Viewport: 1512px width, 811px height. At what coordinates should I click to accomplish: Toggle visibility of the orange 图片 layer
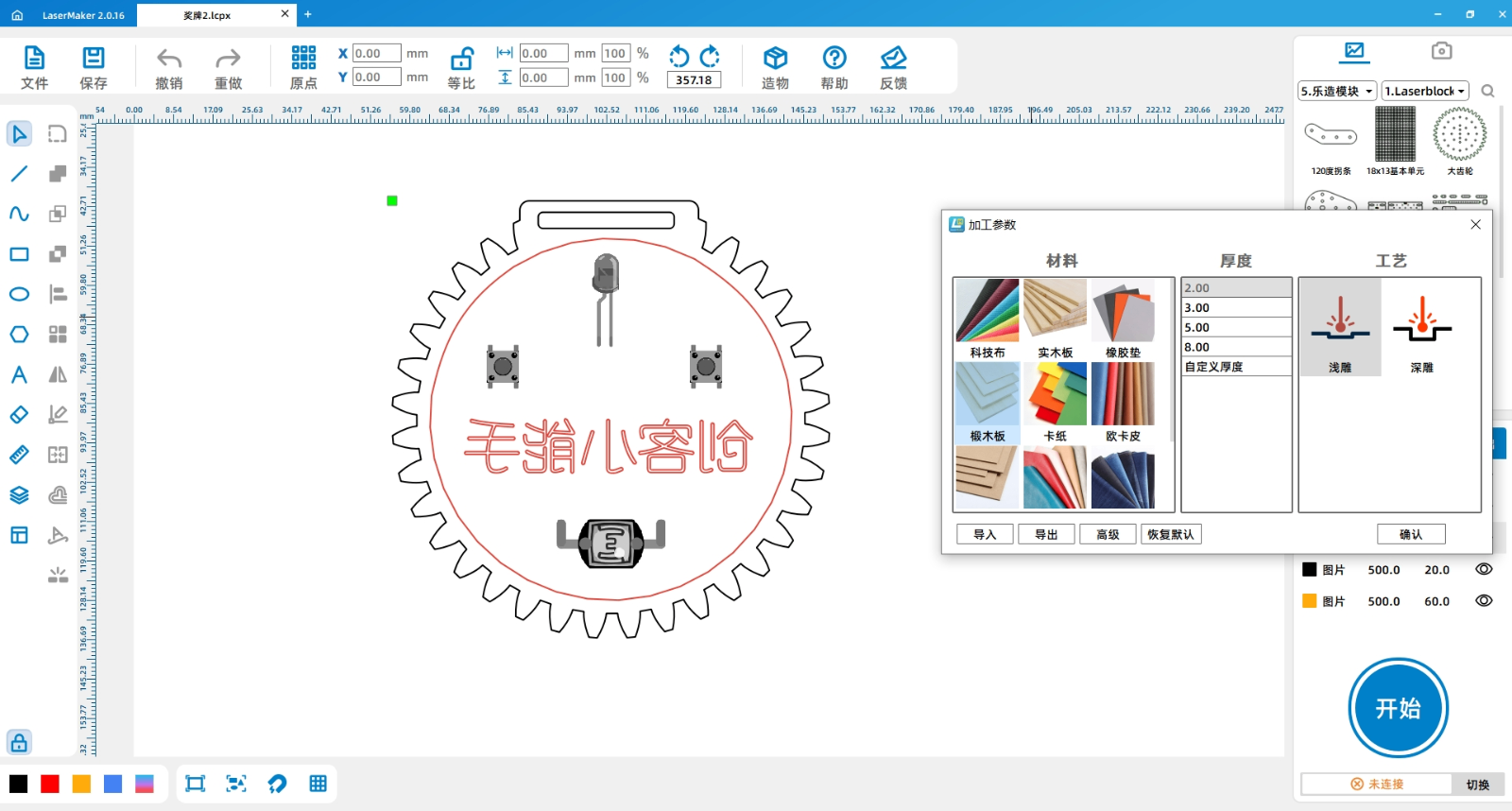coord(1484,600)
